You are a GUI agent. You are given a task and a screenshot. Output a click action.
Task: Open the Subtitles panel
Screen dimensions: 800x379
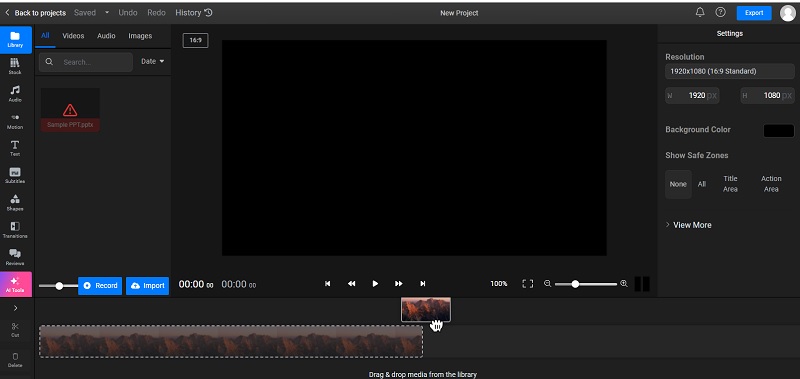click(x=15, y=175)
